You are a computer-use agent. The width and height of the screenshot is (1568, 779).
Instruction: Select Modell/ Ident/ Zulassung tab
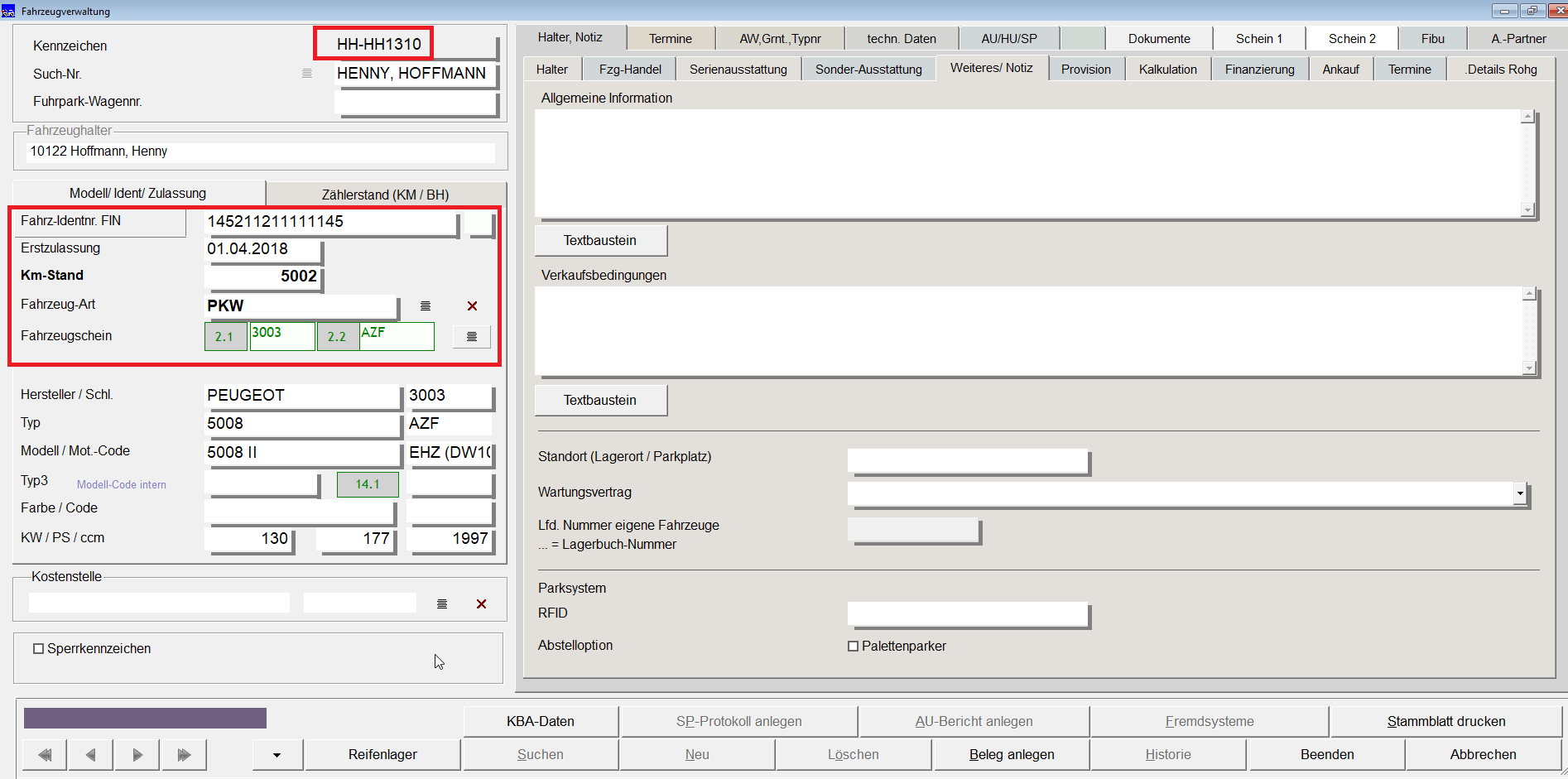[x=138, y=193]
